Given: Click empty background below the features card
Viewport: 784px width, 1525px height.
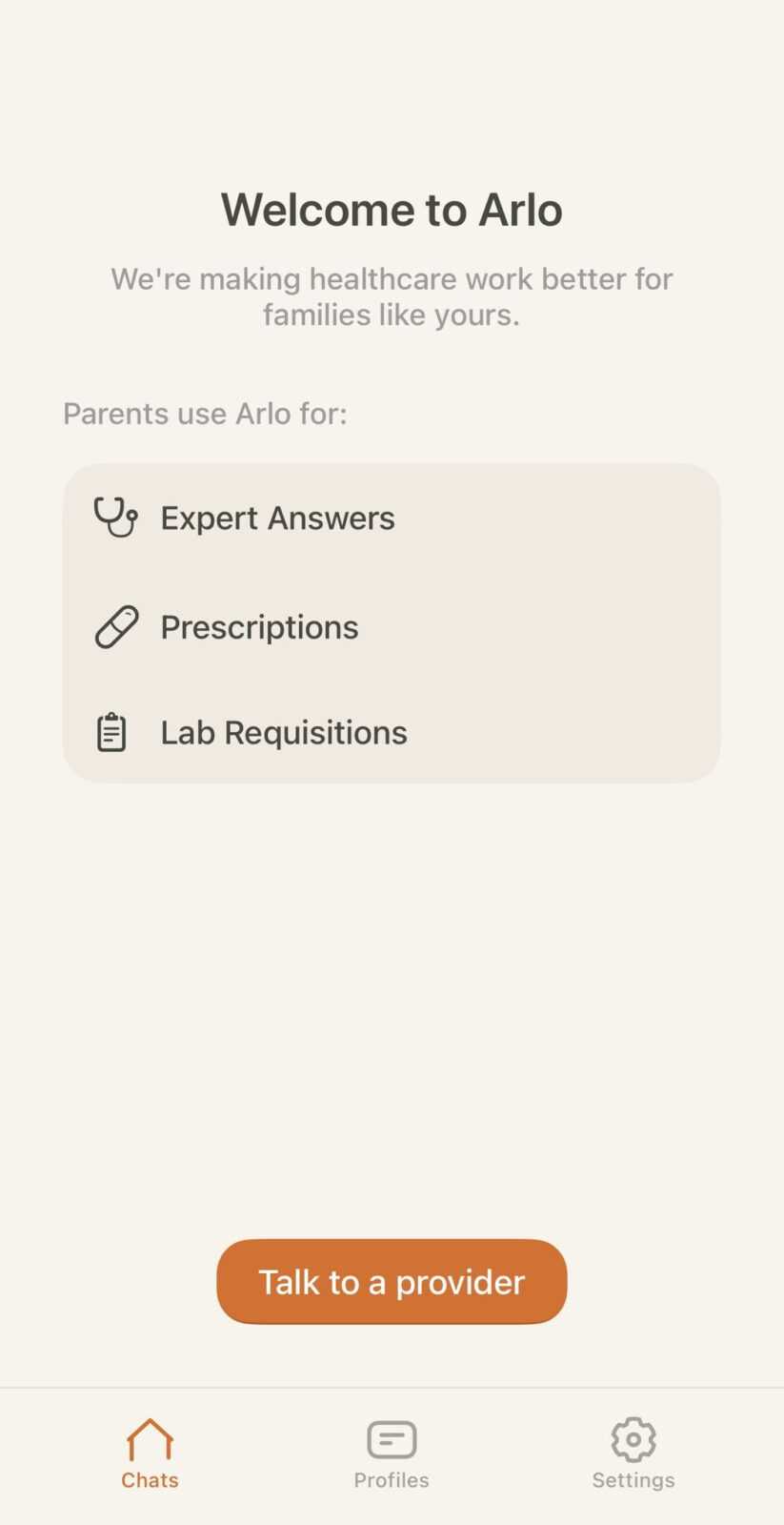Looking at the screenshot, I should (x=392, y=1001).
